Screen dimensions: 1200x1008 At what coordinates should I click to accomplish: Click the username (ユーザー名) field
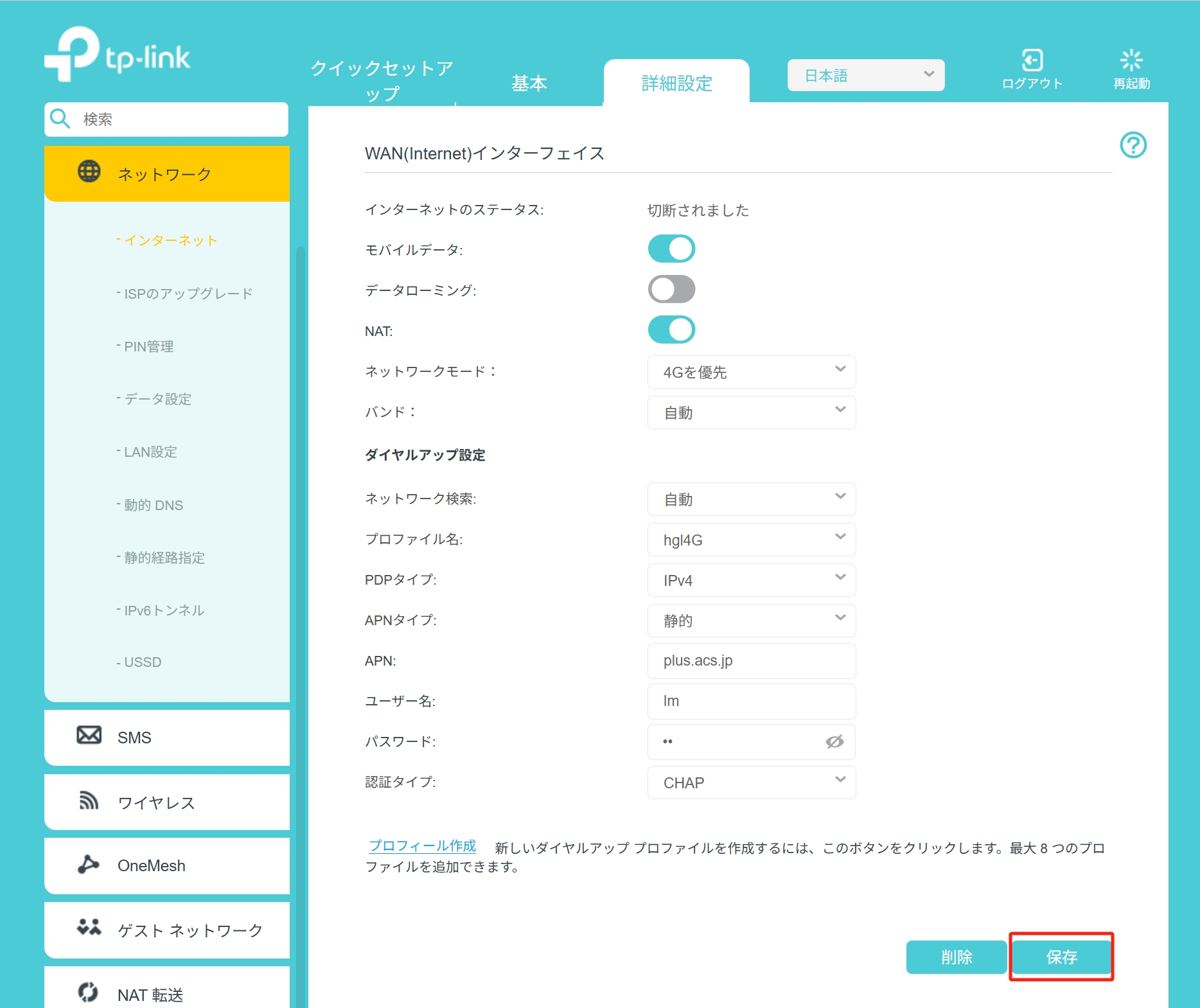752,701
